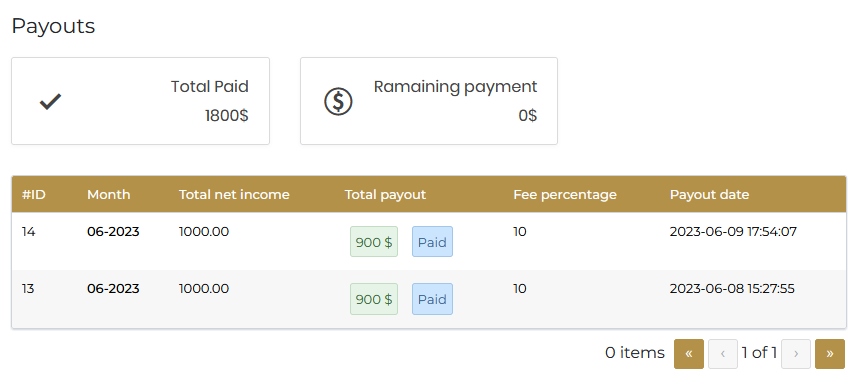This screenshot has height=390, width=858.
Task: Go to last page with double-right arrow
Action: tap(830, 354)
